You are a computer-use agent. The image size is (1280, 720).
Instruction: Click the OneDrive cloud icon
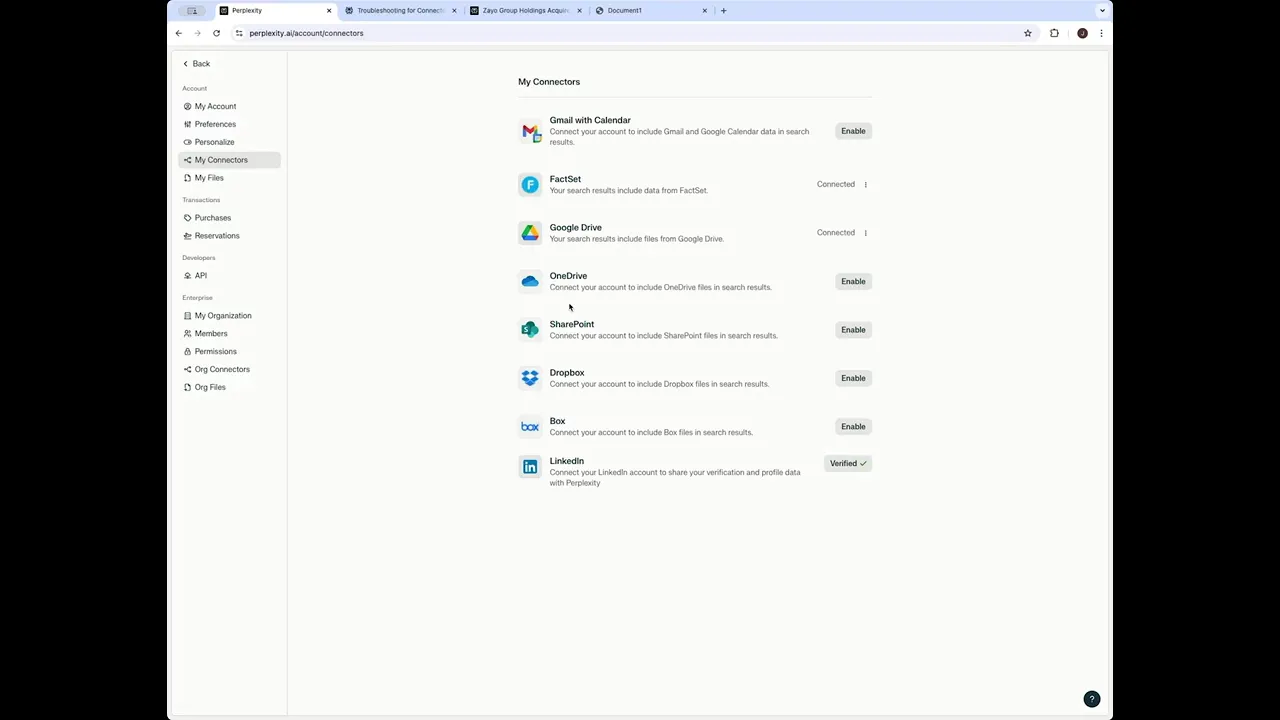(530, 281)
